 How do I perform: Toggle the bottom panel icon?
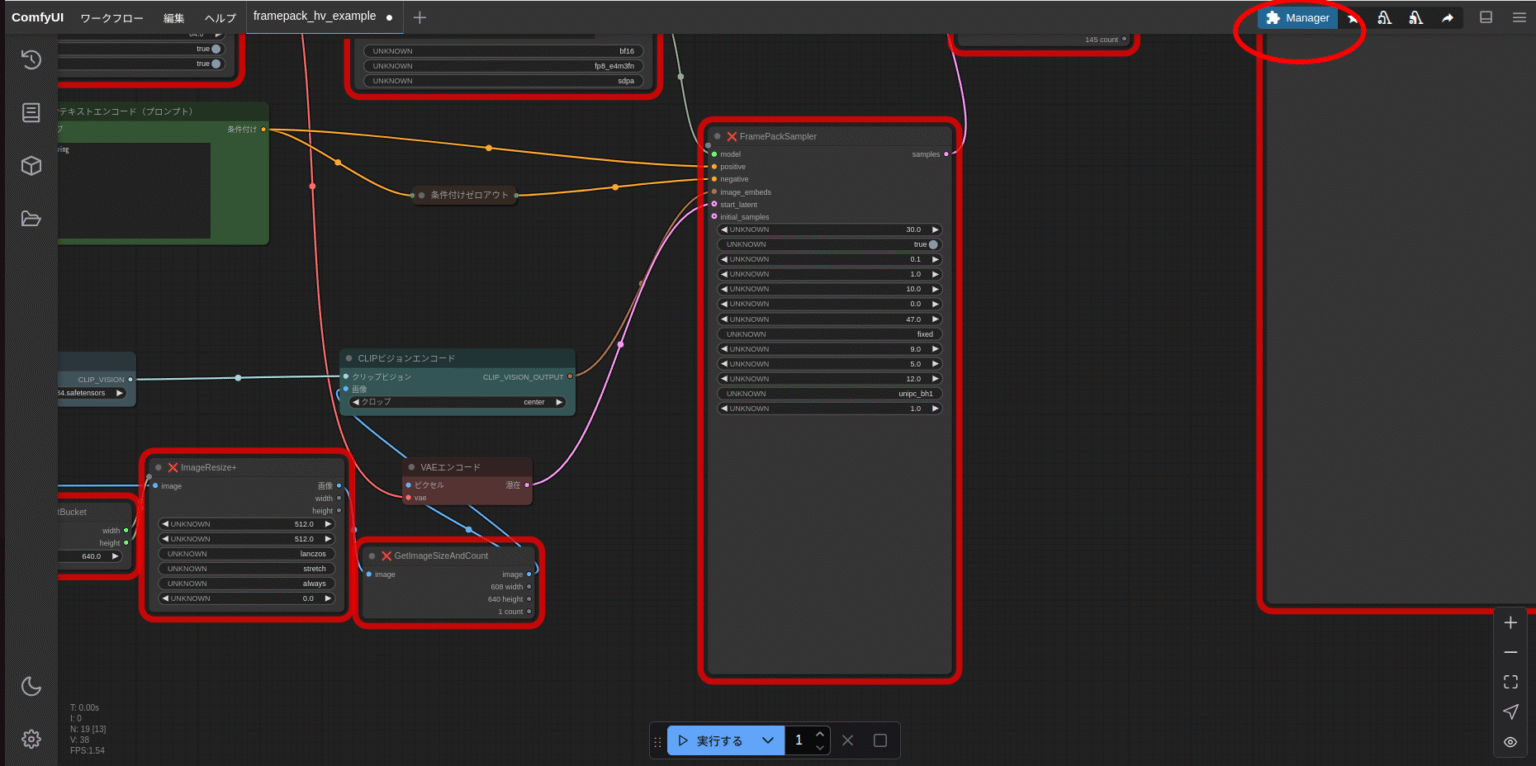pyautogui.click(x=1486, y=17)
